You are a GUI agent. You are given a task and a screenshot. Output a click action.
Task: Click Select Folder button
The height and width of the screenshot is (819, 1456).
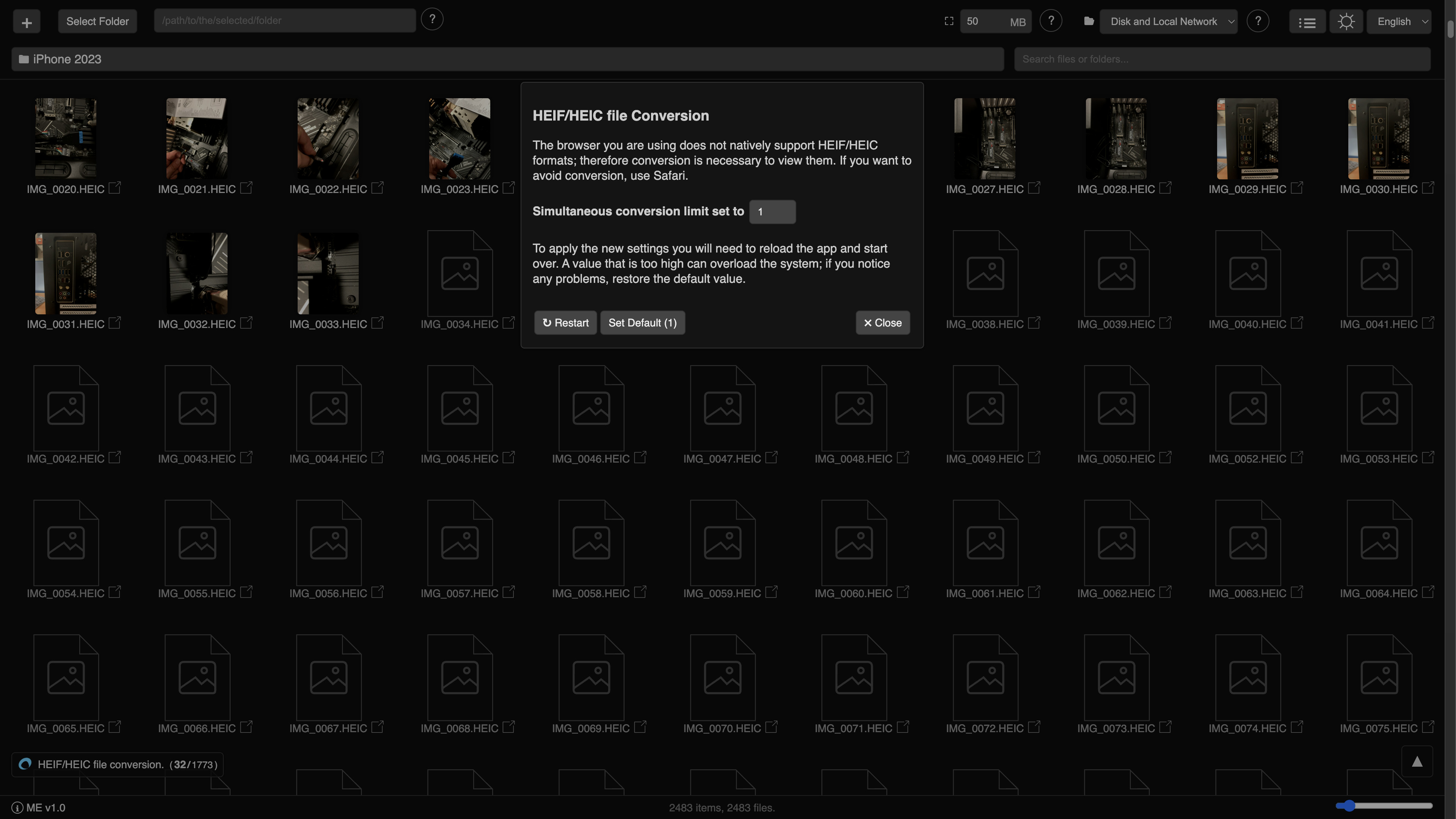97,22
